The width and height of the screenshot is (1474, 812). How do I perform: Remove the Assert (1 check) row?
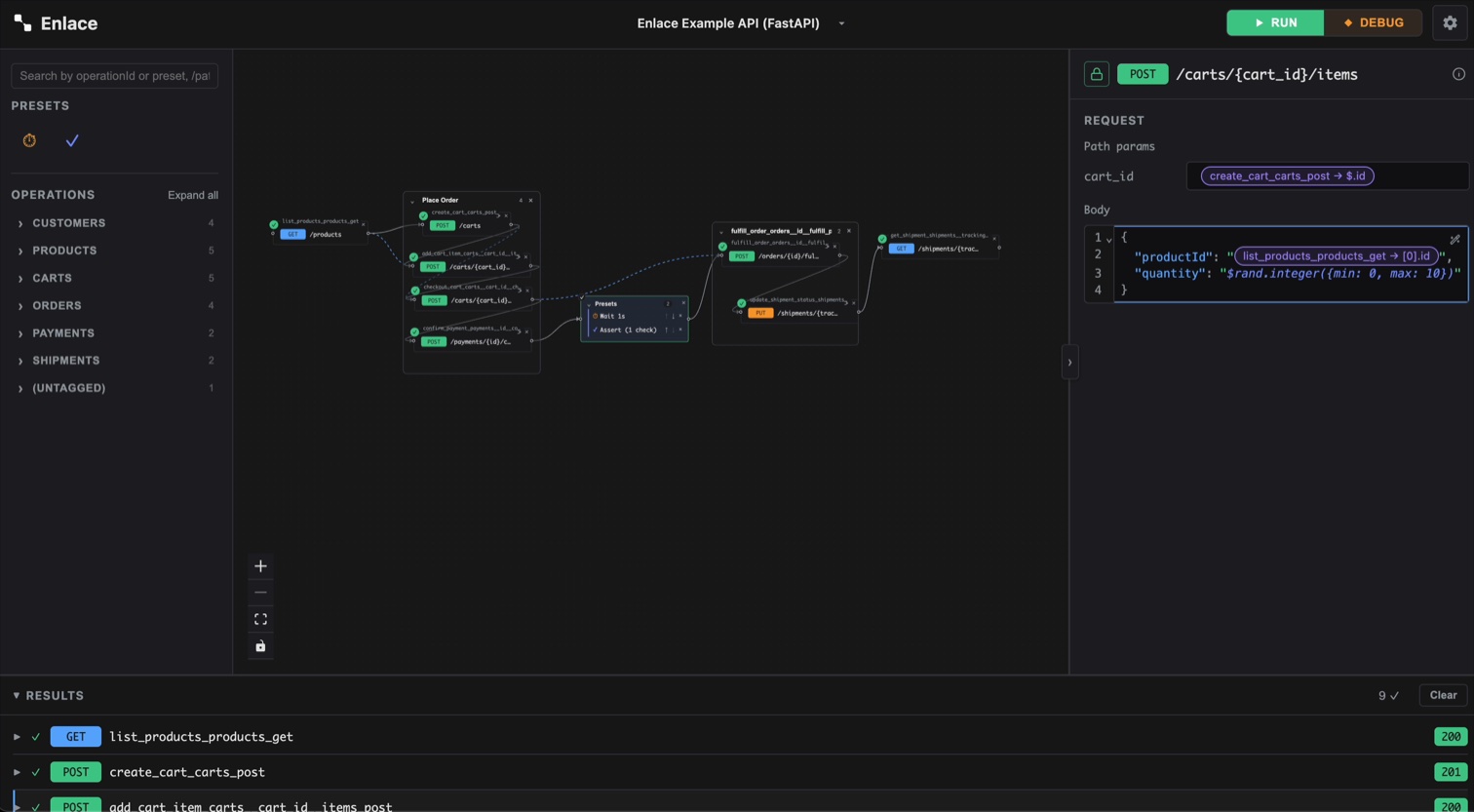click(x=680, y=329)
